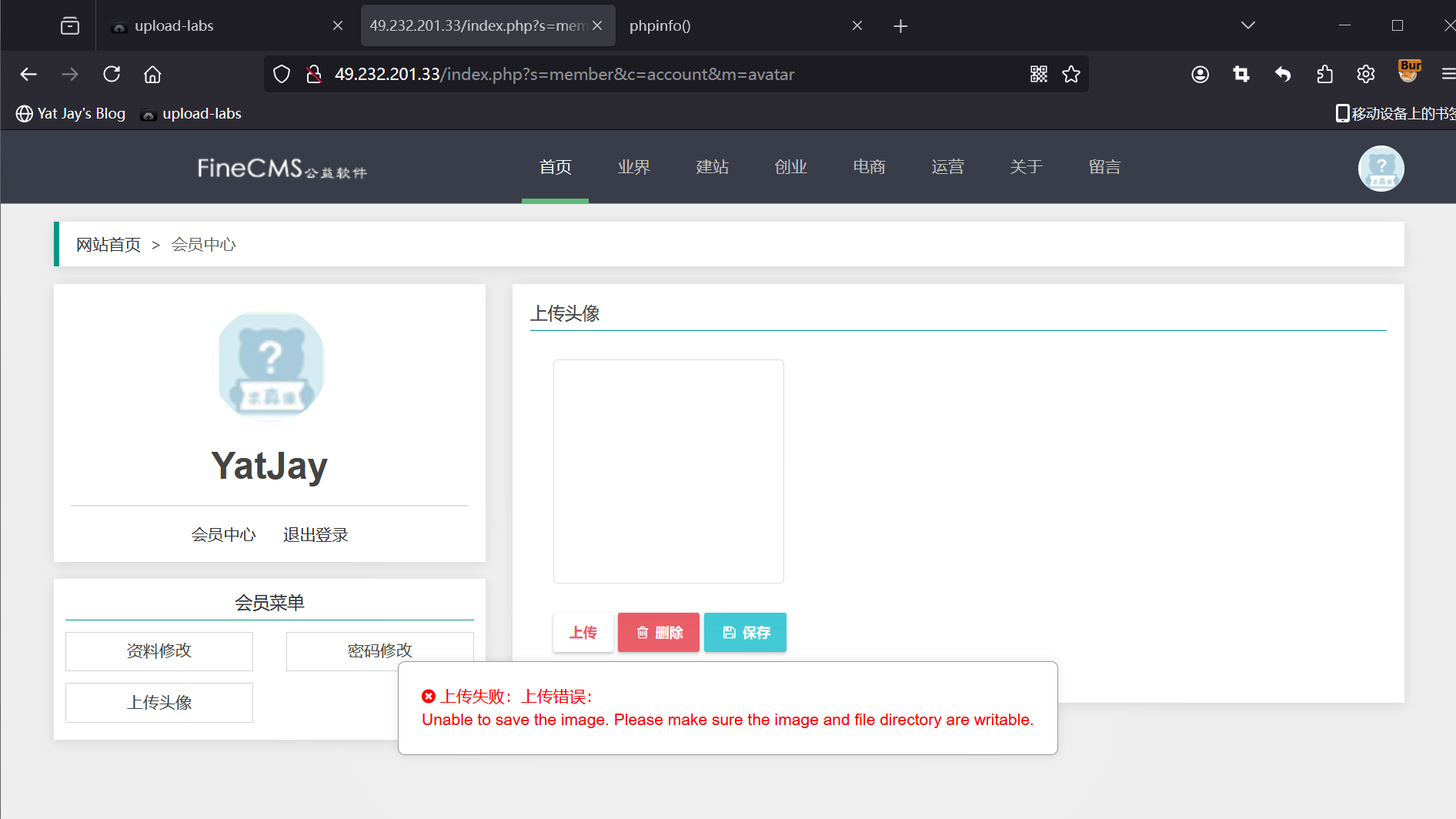Open the Firefox account icon

1200,74
